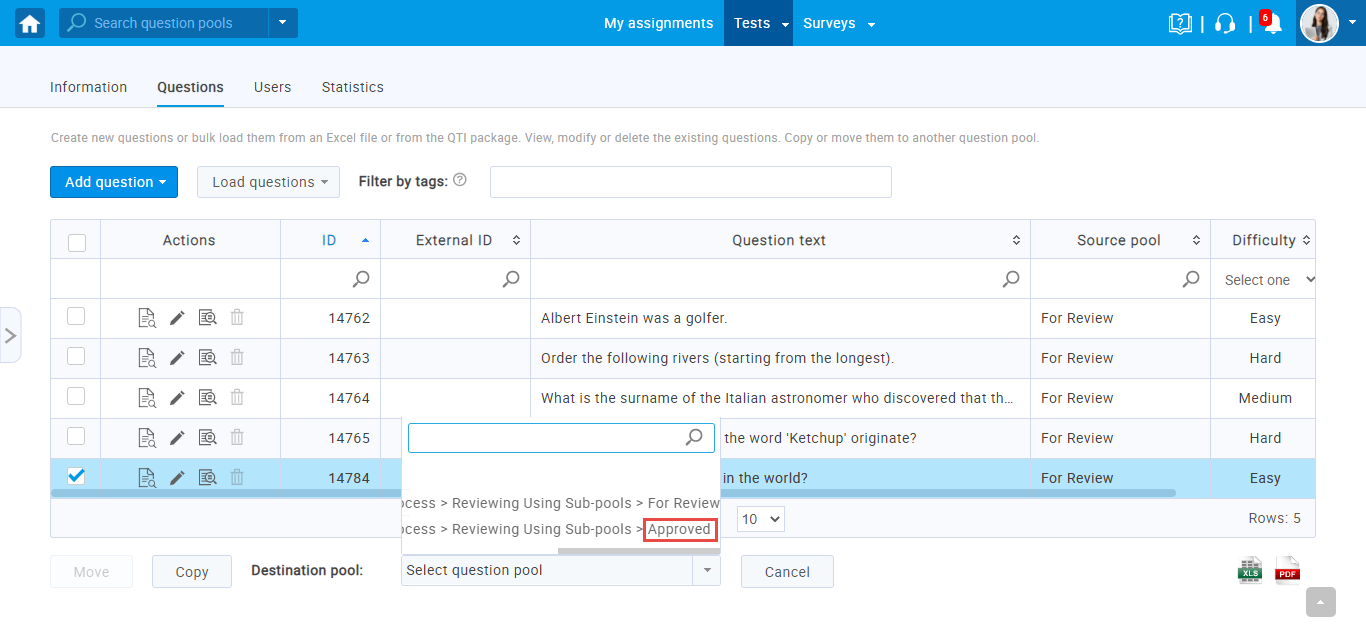Image resolution: width=1366 pixels, height=625 pixels.
Task: Open the Add question dropdown
Action: [x=114, y=182]
